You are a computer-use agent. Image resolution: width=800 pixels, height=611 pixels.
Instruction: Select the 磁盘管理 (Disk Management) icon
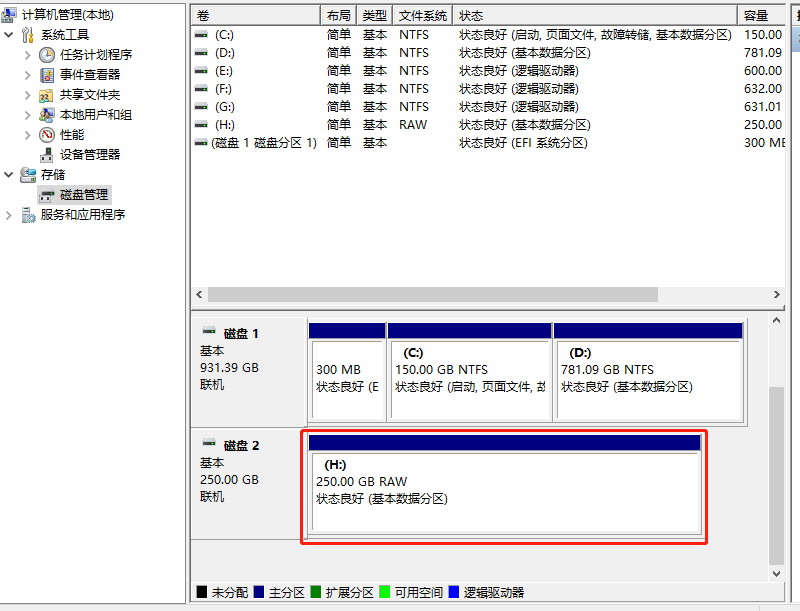(46, 195)
